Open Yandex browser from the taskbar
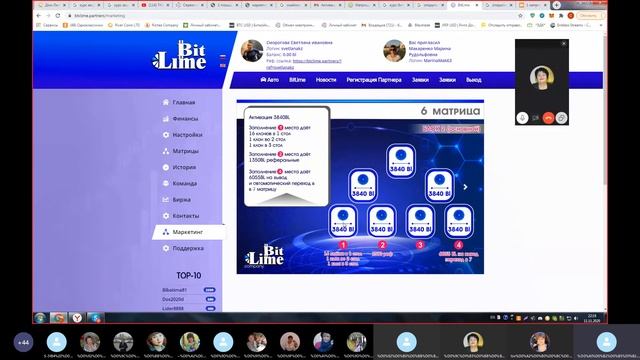Viewport: 640px width, 360px height. coord(77,318)
